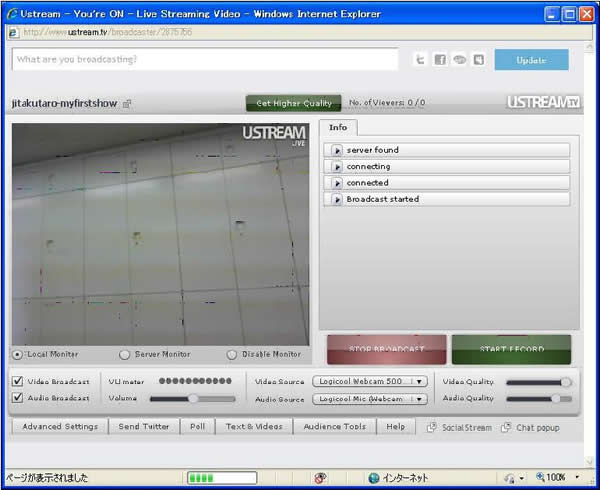Click the Twitter share icon
The image size is (600, 490).
[x=420, y=60]
